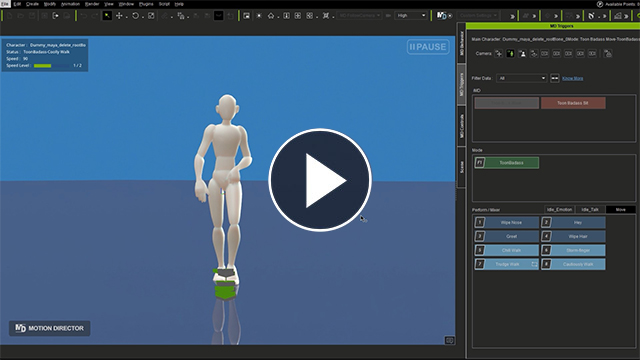
Task: Activate the Rotate tool
Action: point(135,16)
